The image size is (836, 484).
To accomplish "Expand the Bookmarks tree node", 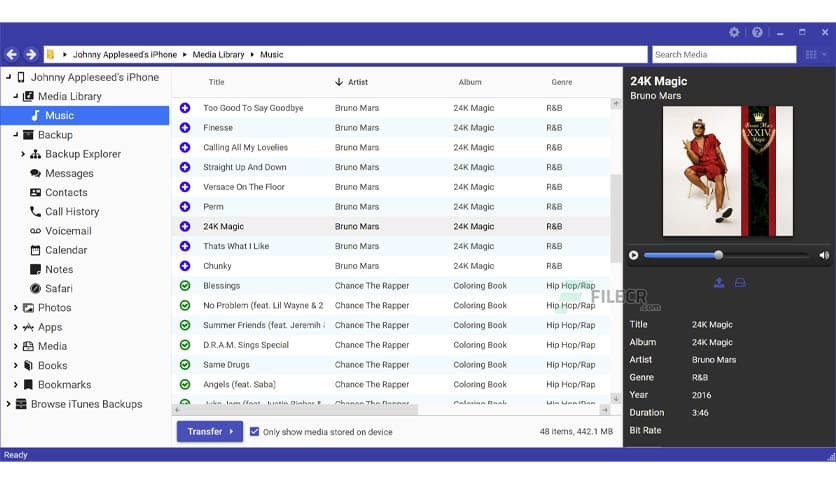I will (15, 384).
